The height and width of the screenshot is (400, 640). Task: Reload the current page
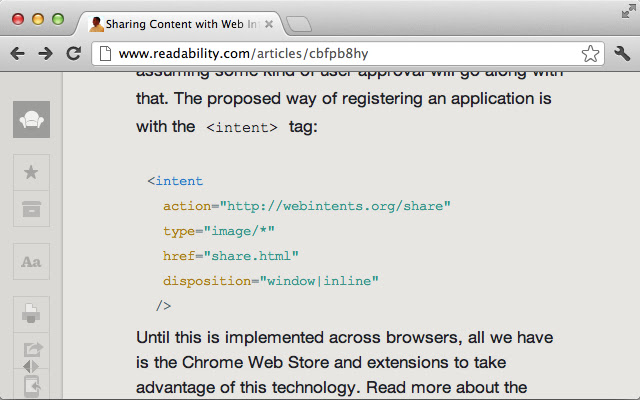[73, 53]
